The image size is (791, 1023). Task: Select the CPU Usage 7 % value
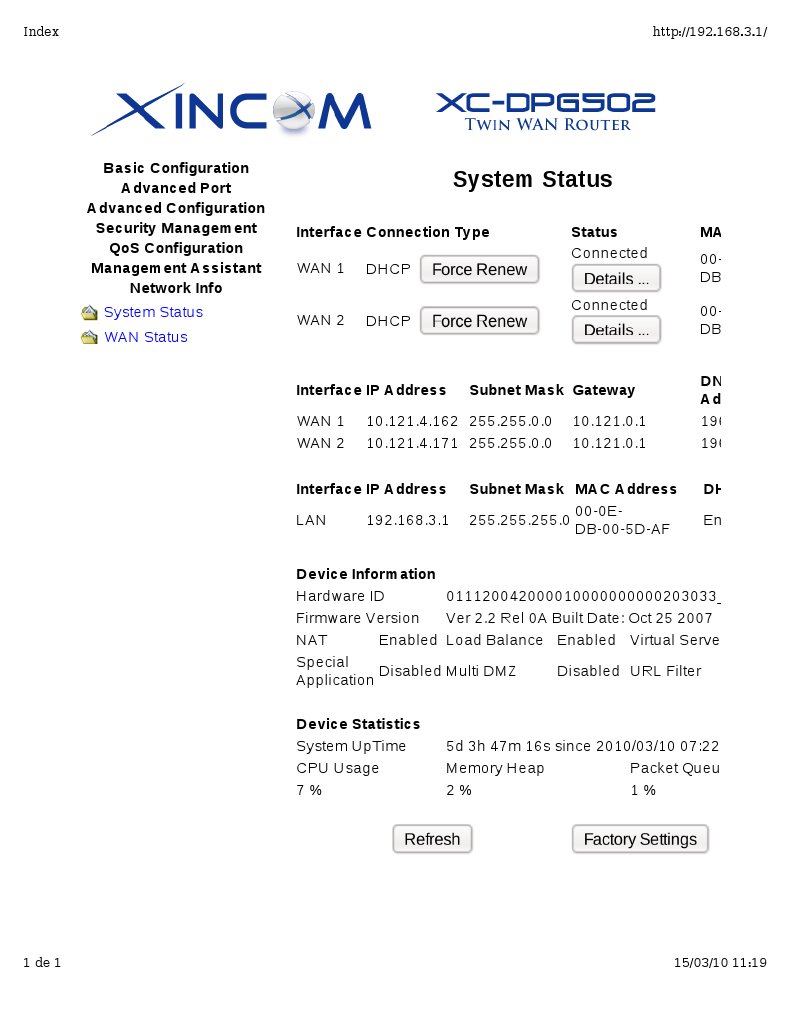[309, 790]
